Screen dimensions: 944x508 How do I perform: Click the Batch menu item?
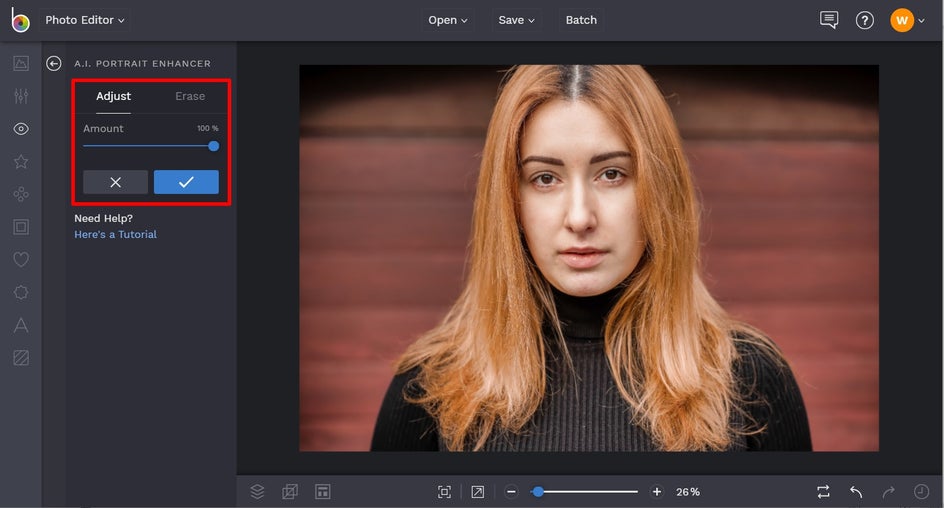click(x=581, y=20)
